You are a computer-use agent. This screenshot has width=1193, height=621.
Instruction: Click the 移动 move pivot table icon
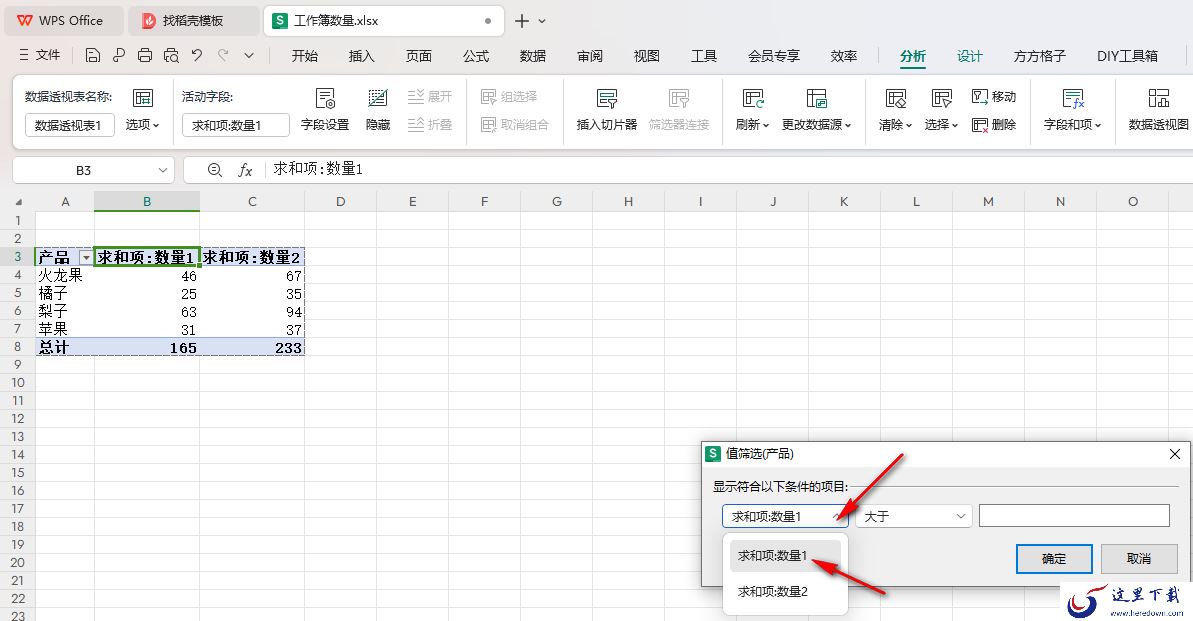(x=994, y=97)
